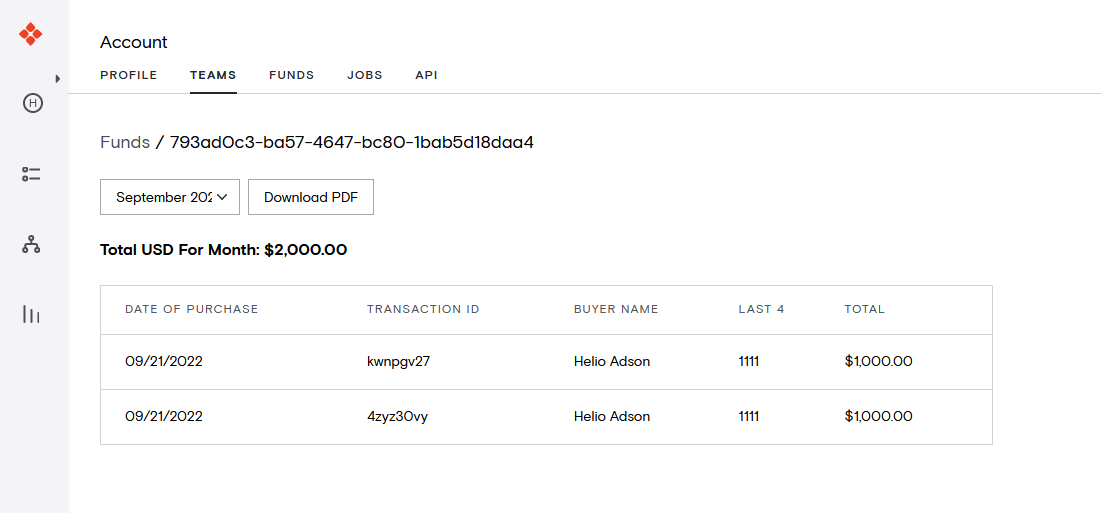This screenshot has height=513, width=1101.
Task: Switch to the Profile tab
Action: tap(128, 75)
